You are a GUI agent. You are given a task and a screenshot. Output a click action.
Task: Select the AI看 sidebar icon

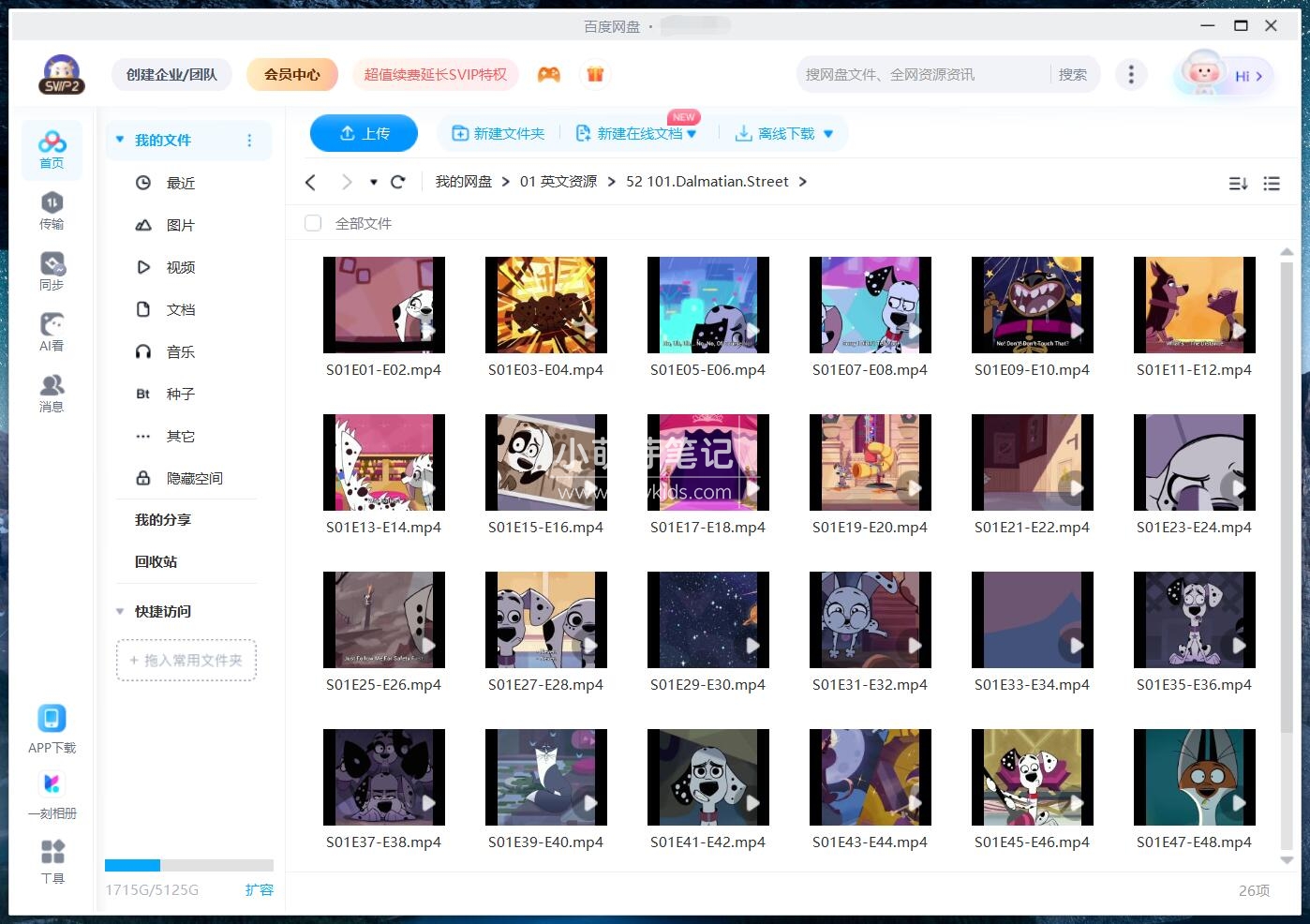[x=52, y=330]
